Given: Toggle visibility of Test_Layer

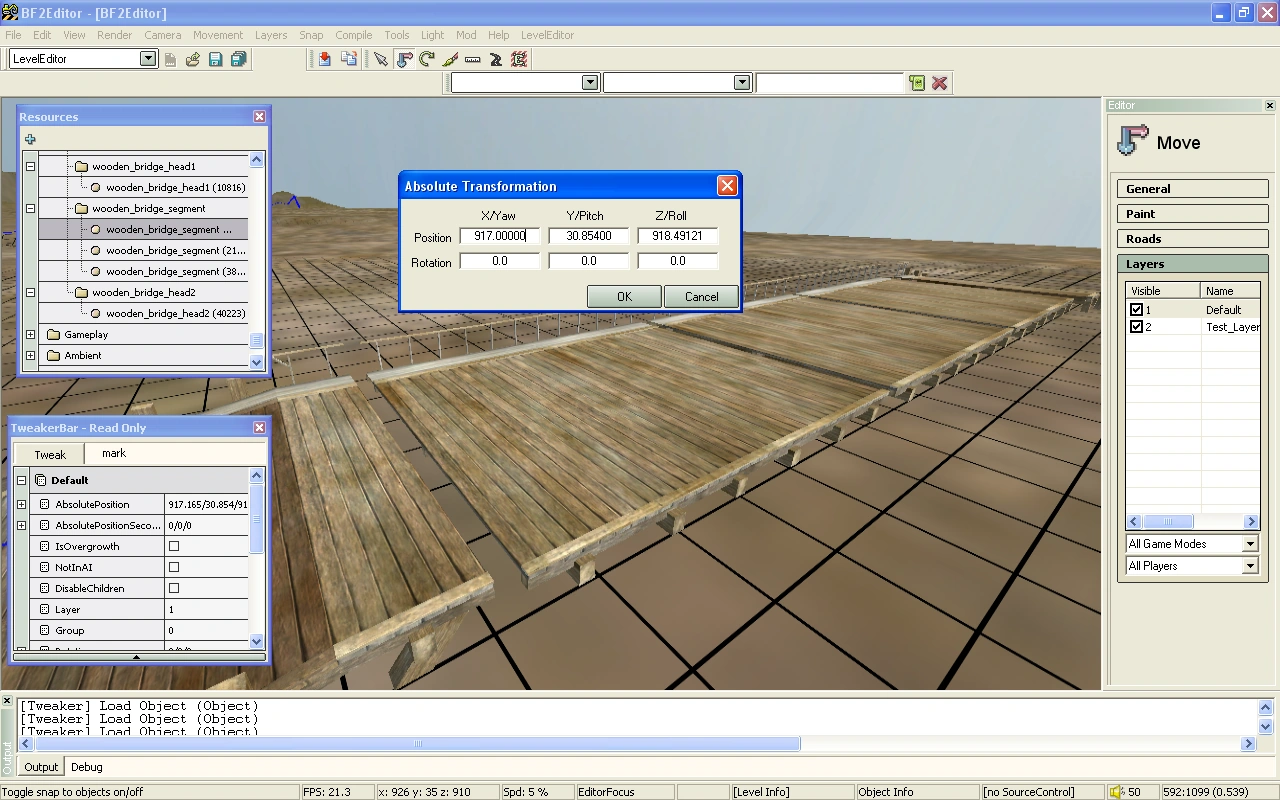Looking at the screenshot, I should 1136,327.
